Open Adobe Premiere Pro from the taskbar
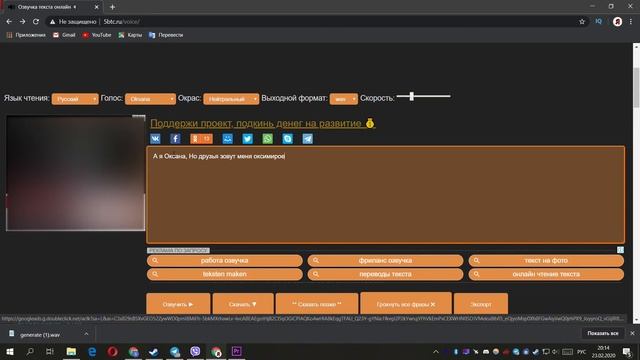640x360 pixels. tap(236, 351)
